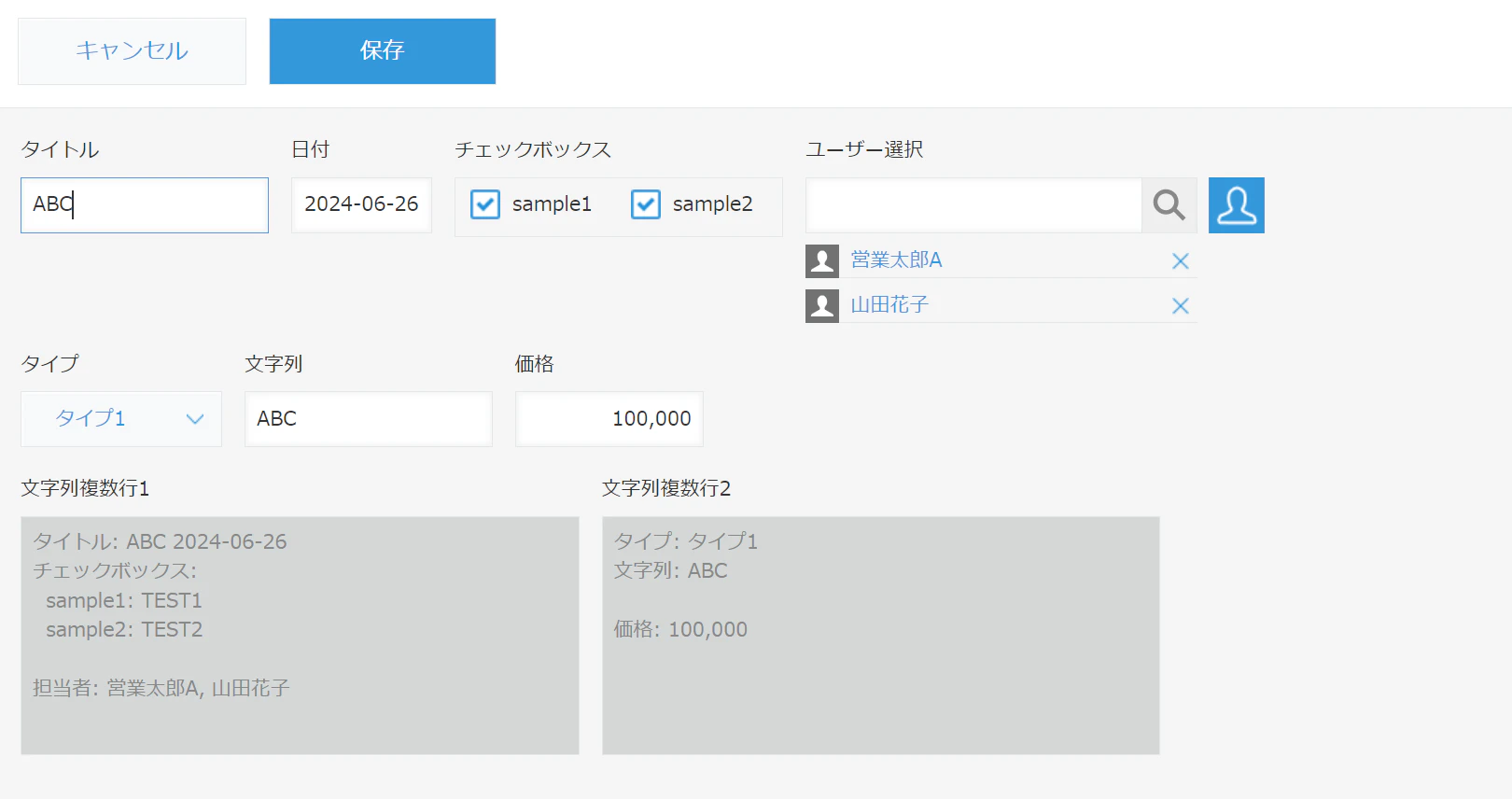The width and height of the screenshot is (1512, 799).
Task: Remove user 営業太郎A with X icon
Action: coord(1181,261)
